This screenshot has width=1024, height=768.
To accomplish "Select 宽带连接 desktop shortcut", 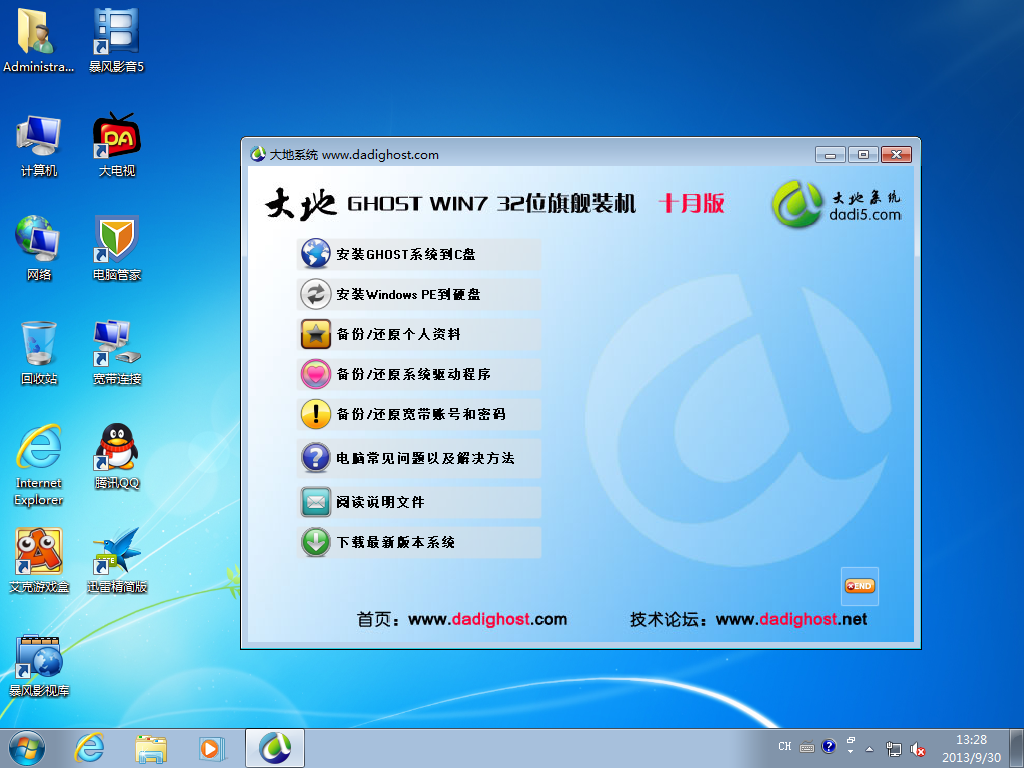I will pos(116,353).
